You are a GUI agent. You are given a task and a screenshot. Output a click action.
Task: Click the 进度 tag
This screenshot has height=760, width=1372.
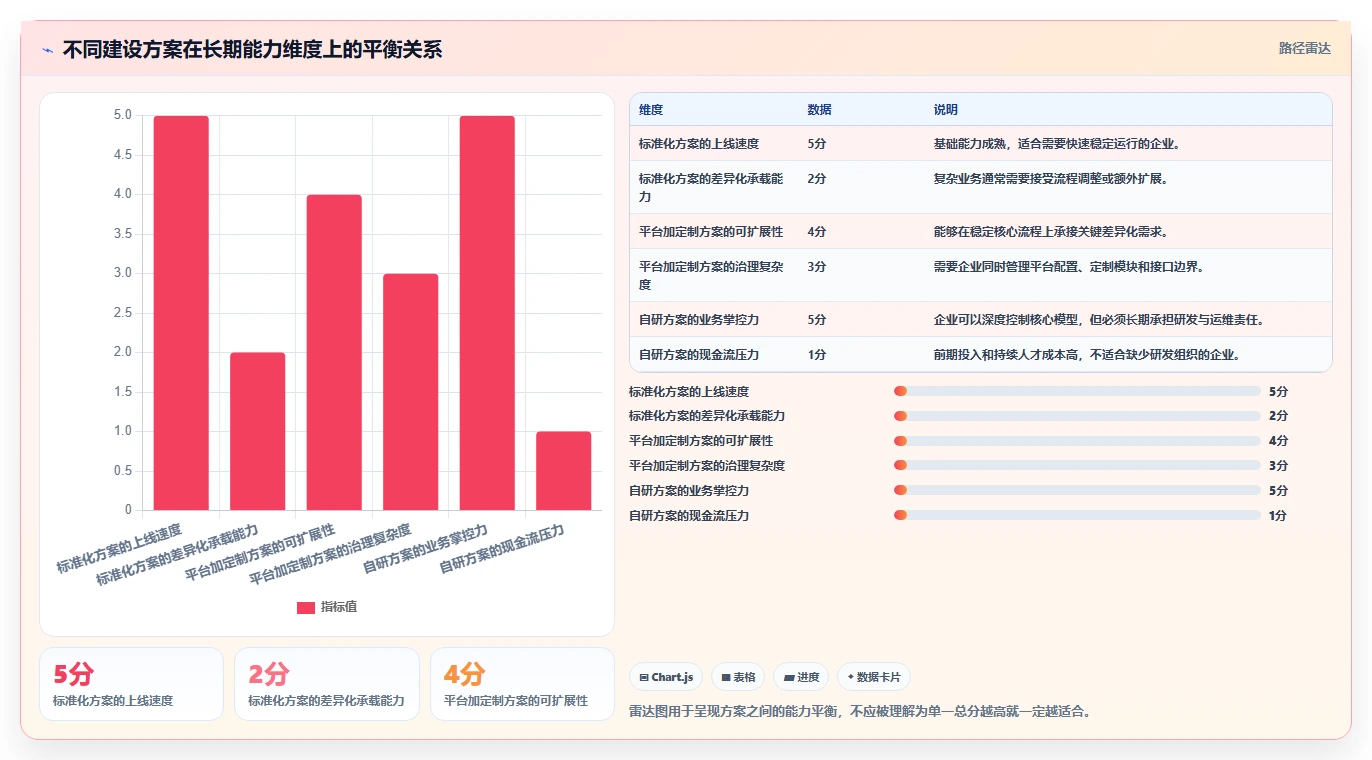point(801,677)
